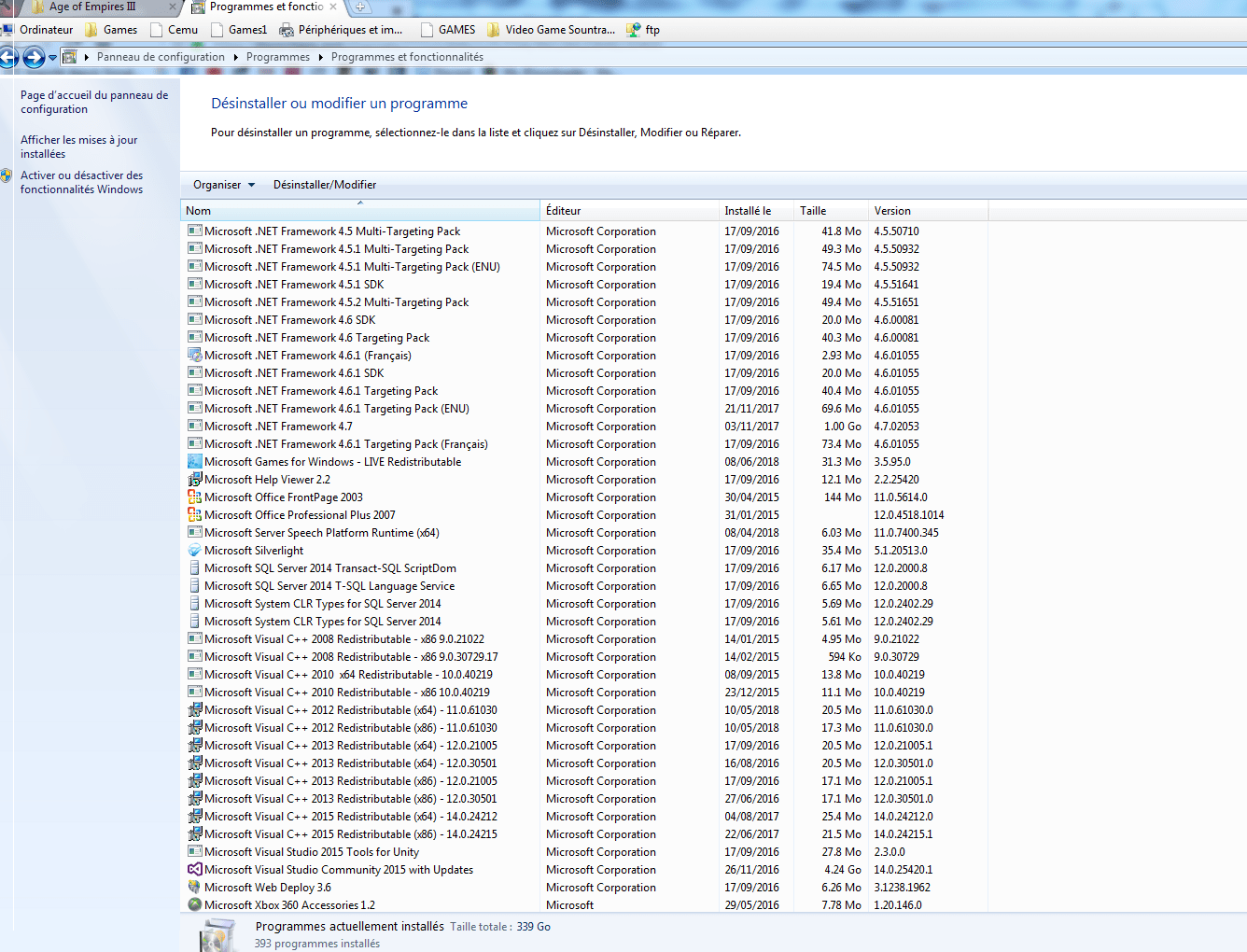The image size is (1247, 952).
Task: Click Microsoft Help Viewer 2.2 icon
Action: (x=195, y=480)
